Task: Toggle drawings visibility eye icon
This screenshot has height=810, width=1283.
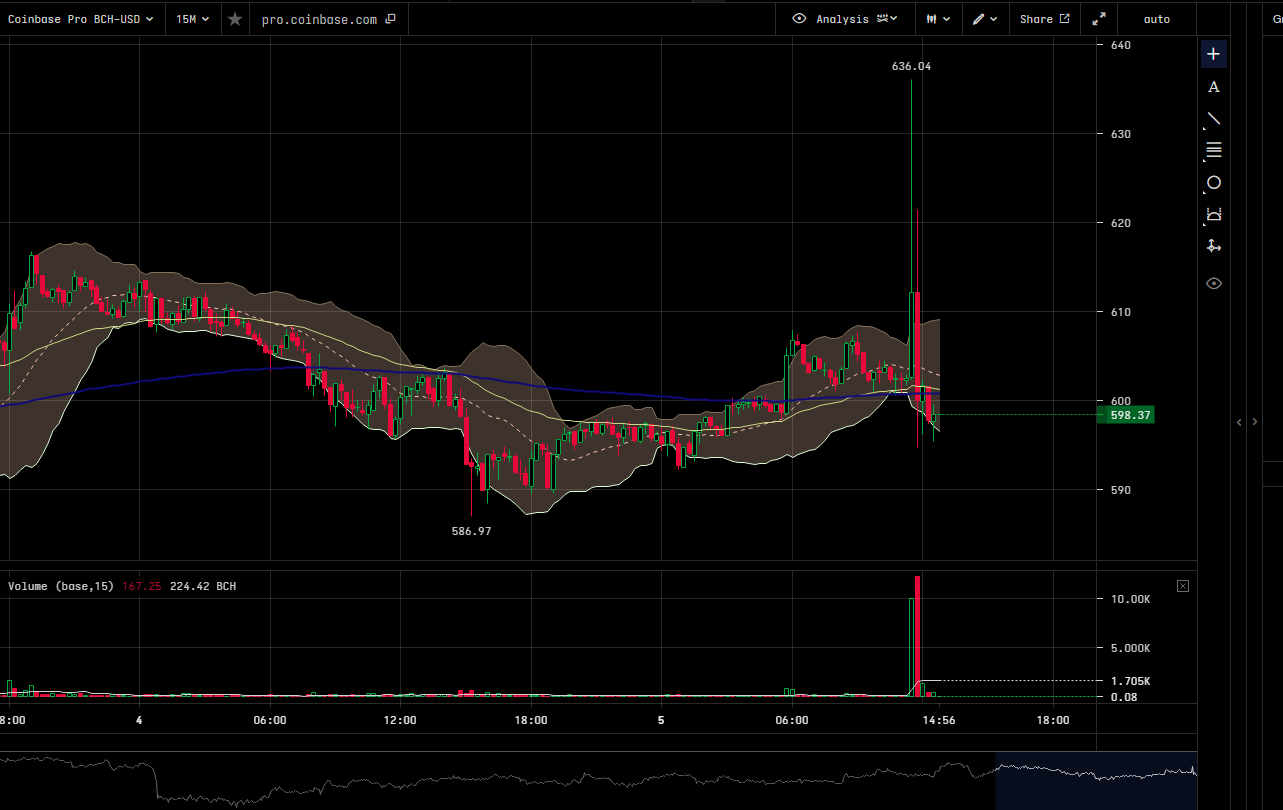Action: [x=1214, y=283]
